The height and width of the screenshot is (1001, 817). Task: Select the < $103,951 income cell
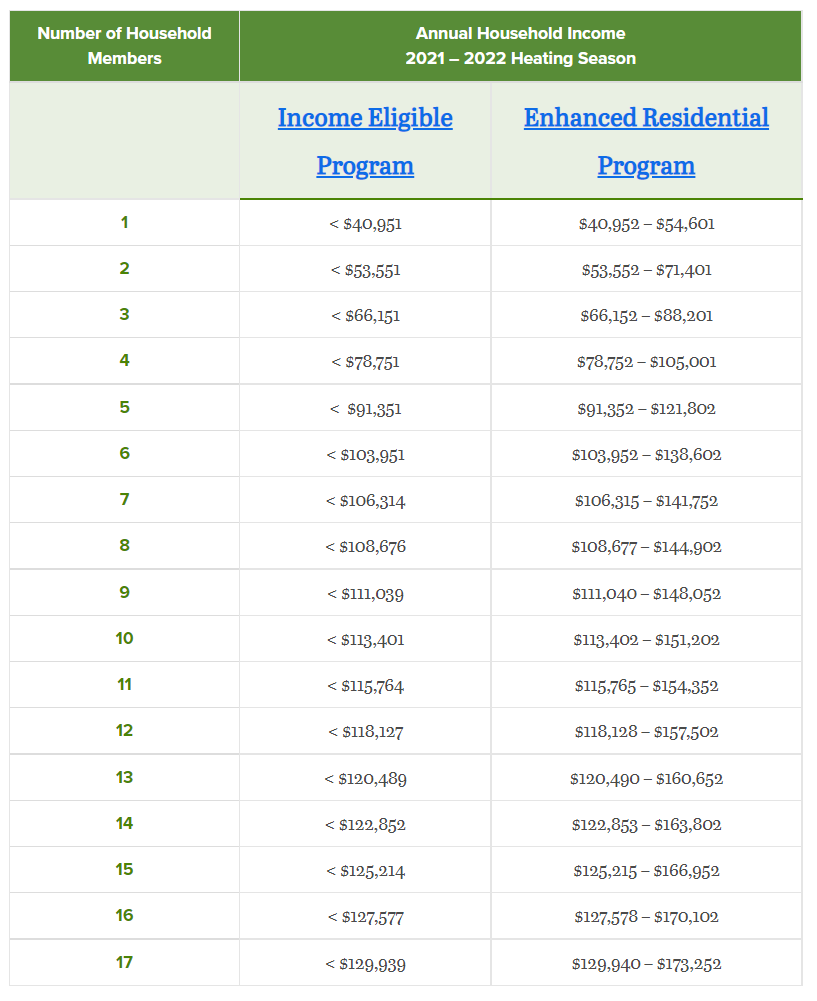[x=365, y=455]
